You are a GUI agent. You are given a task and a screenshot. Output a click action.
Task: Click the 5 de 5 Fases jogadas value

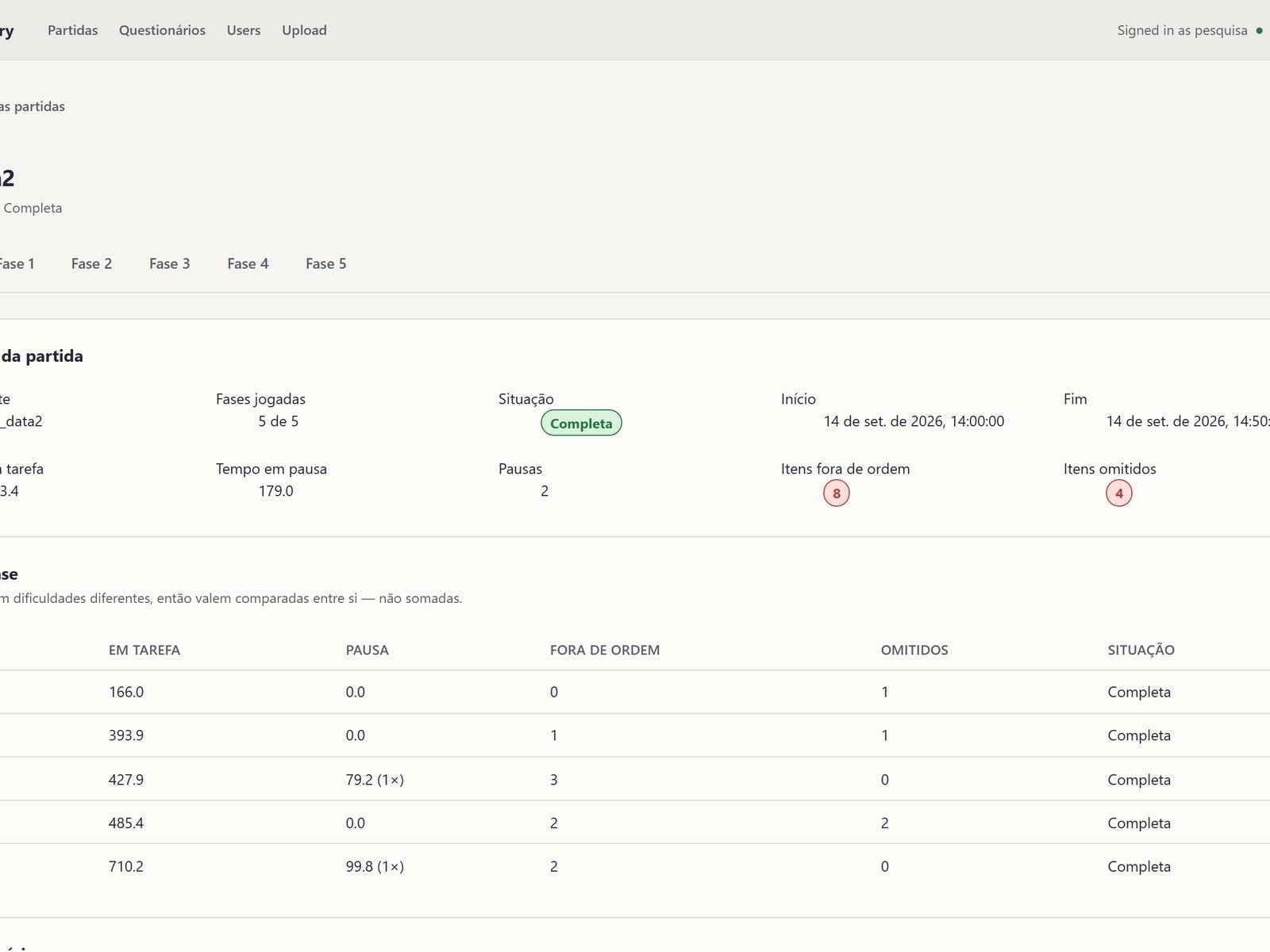(279, 421)
